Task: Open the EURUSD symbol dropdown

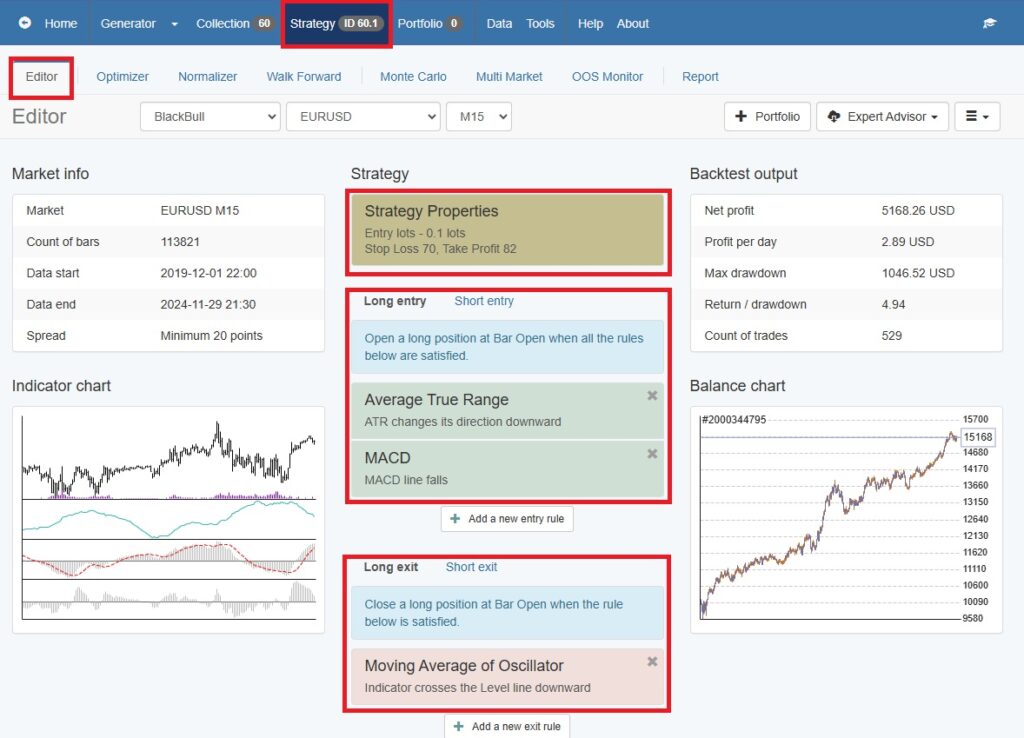Action: coord(362,117)
